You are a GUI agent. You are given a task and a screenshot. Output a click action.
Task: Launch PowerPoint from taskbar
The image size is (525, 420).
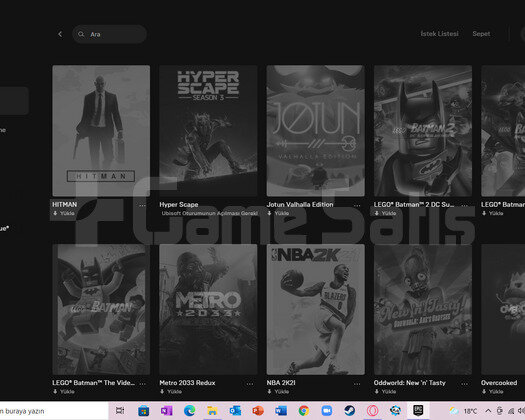click(258, 411)
